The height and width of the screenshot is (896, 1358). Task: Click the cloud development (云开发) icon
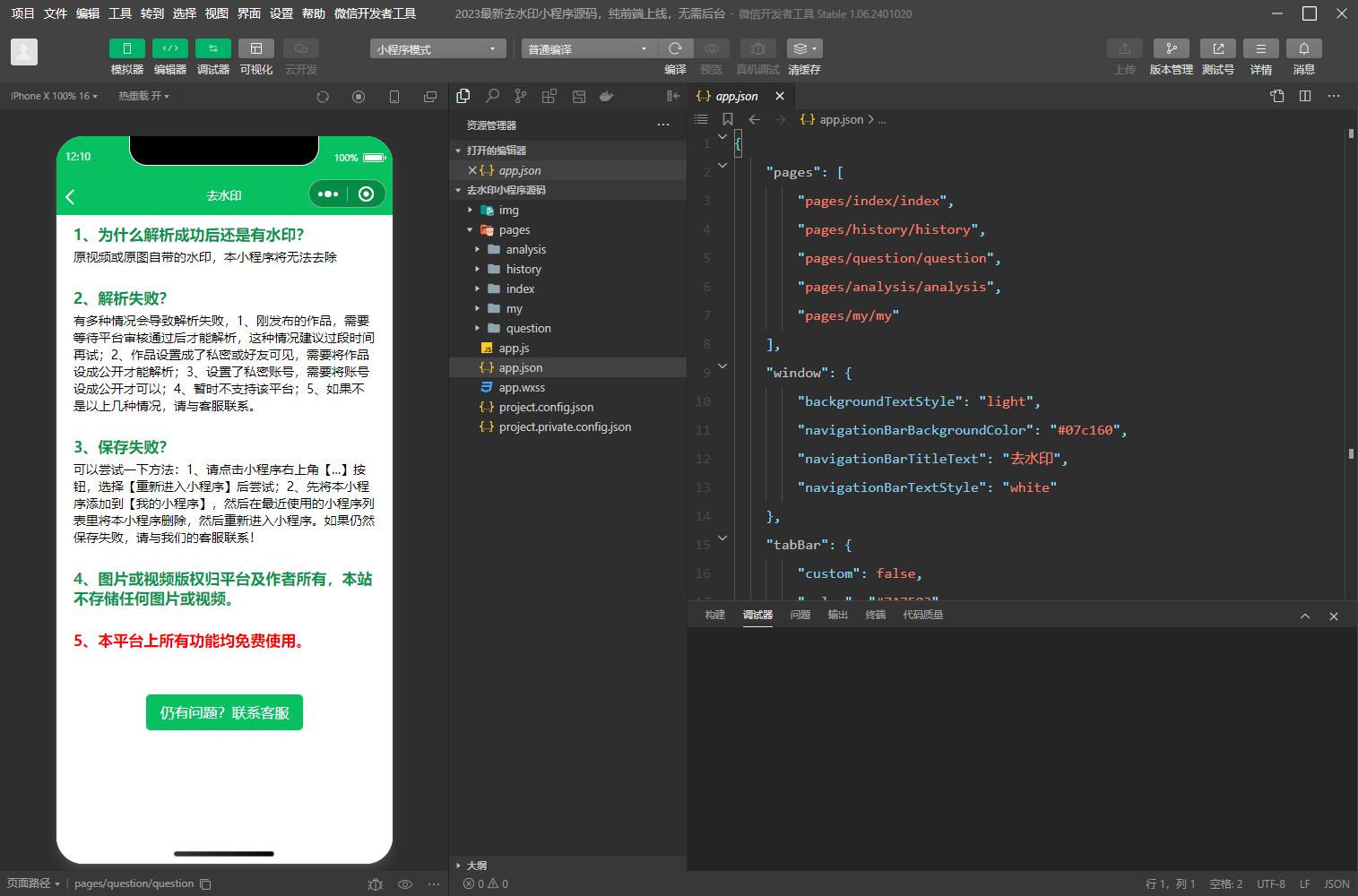(301, 48)
